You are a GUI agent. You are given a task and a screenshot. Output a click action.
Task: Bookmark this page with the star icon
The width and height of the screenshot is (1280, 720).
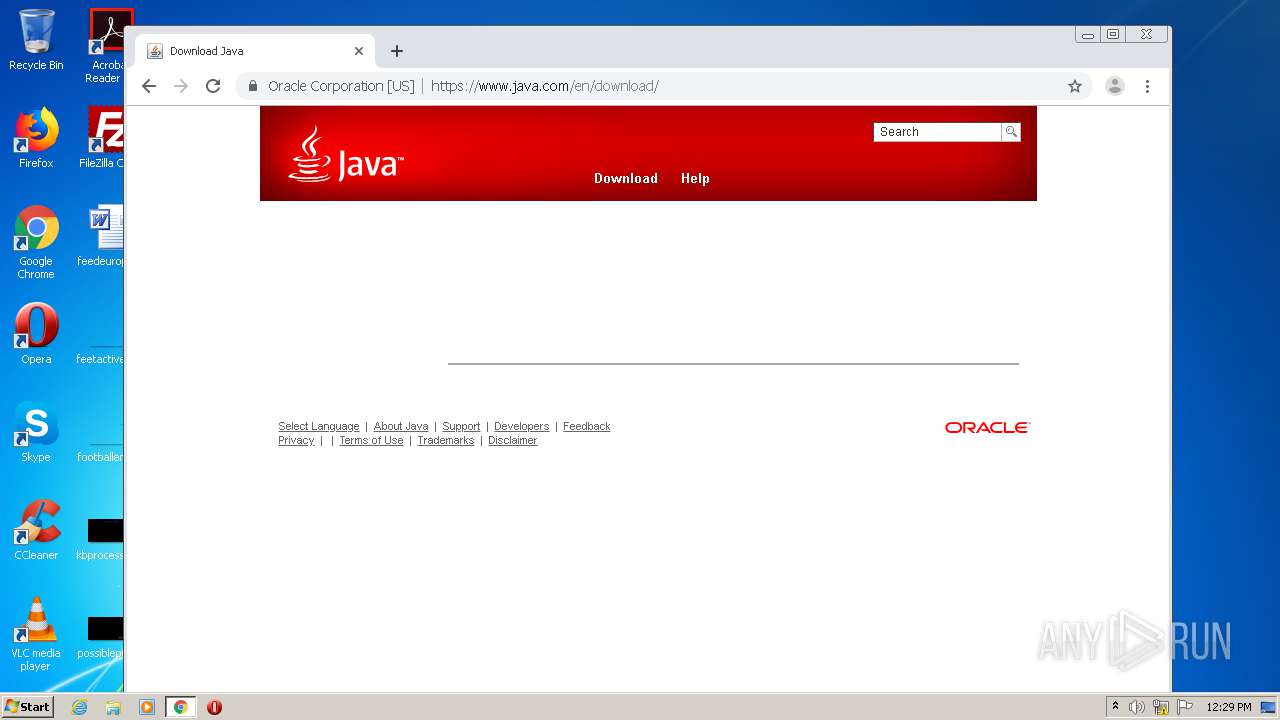(1075, 86)
